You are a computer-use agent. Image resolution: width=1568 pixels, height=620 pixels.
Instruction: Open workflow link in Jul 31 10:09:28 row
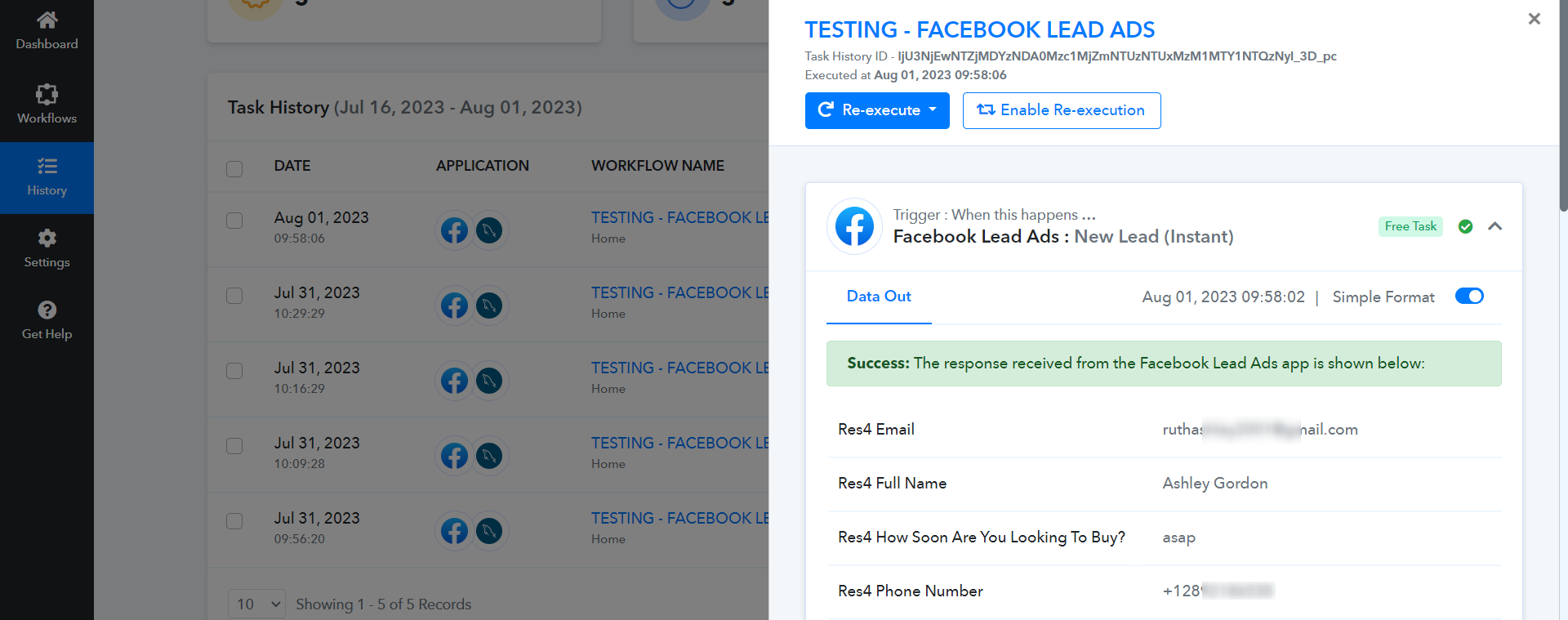[679, 443]
